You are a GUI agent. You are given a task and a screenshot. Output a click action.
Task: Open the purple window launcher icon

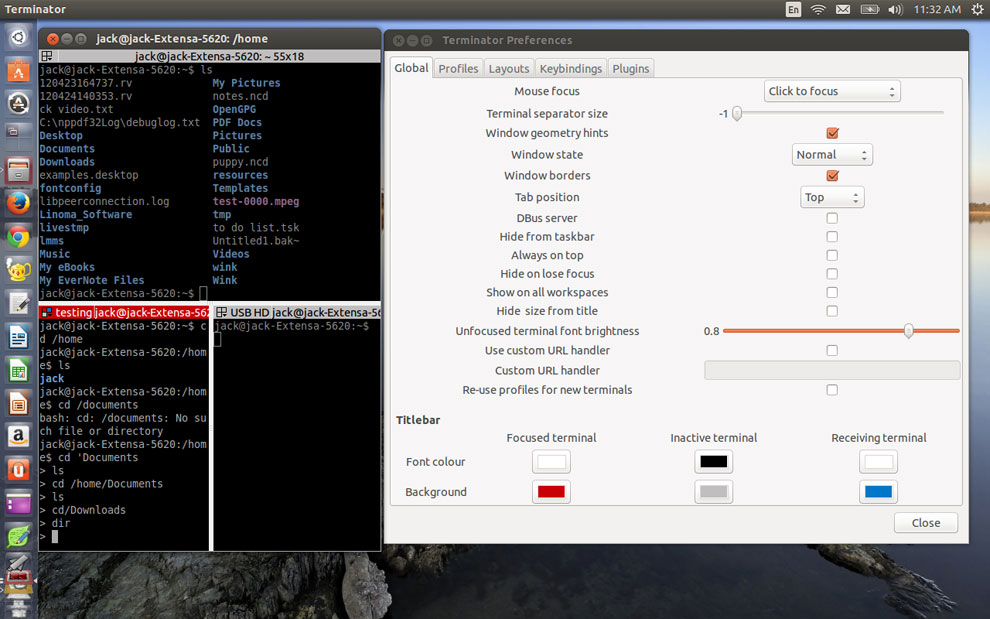coord(18,503)
